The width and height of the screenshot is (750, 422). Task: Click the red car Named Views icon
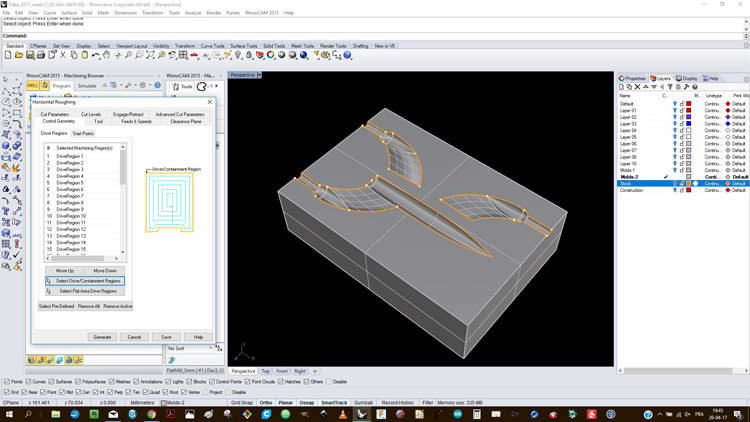194,56
